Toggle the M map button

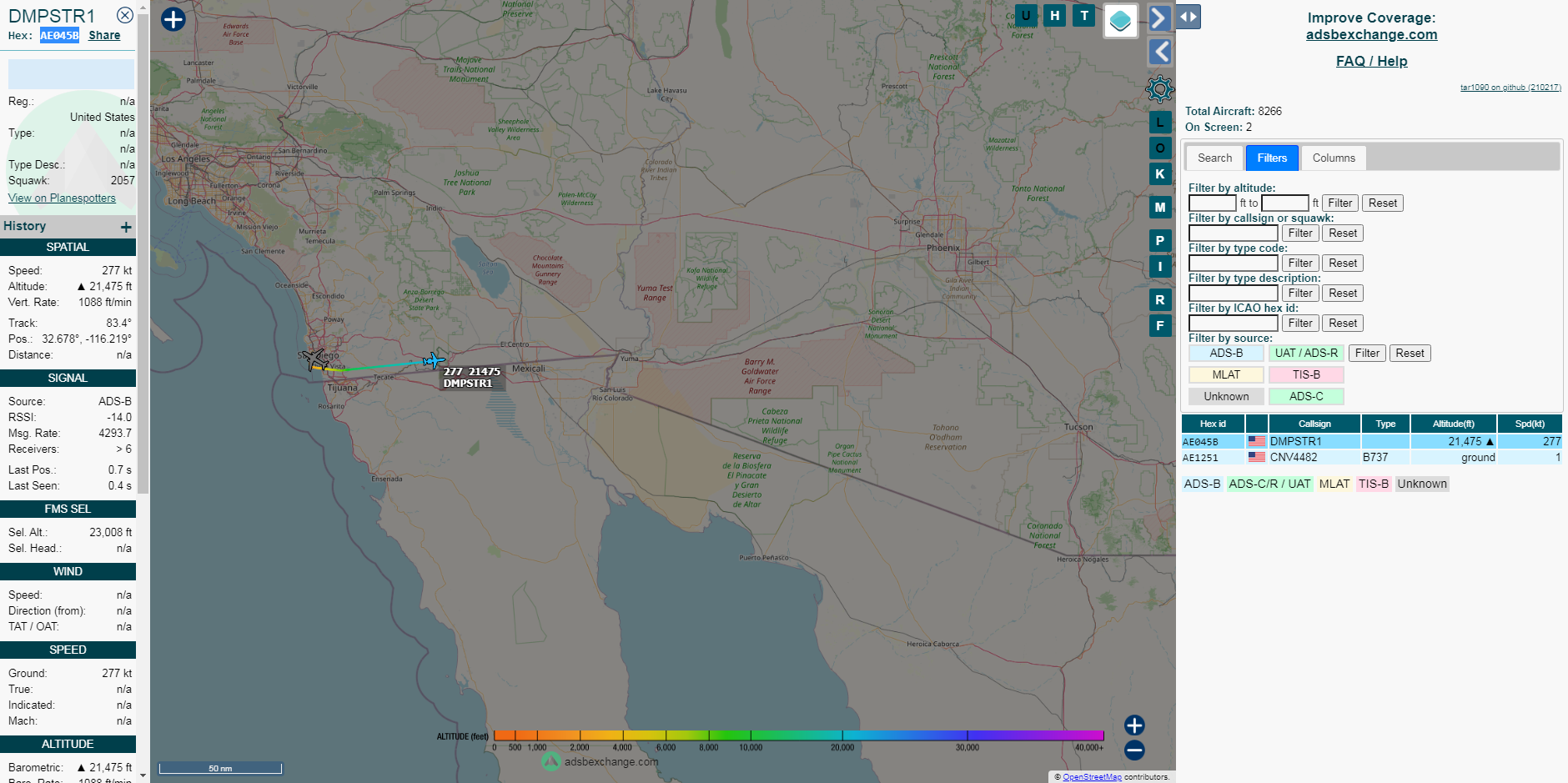[x=1160, y=207]
